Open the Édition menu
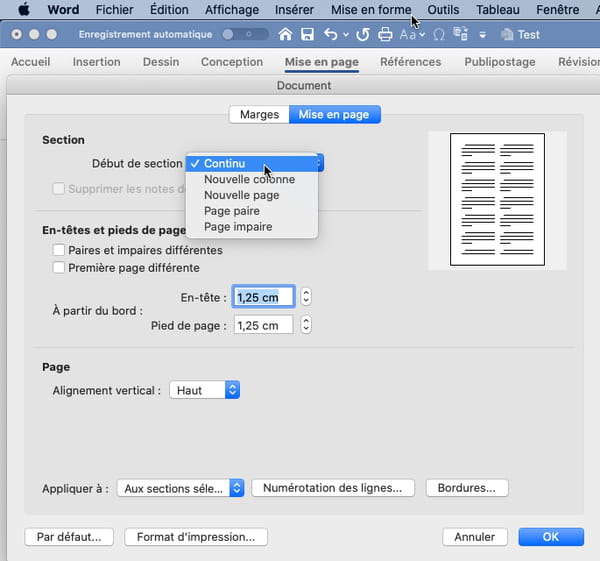Image resolution: width=600 pixels, height=561 pixels. pos(169,10)
